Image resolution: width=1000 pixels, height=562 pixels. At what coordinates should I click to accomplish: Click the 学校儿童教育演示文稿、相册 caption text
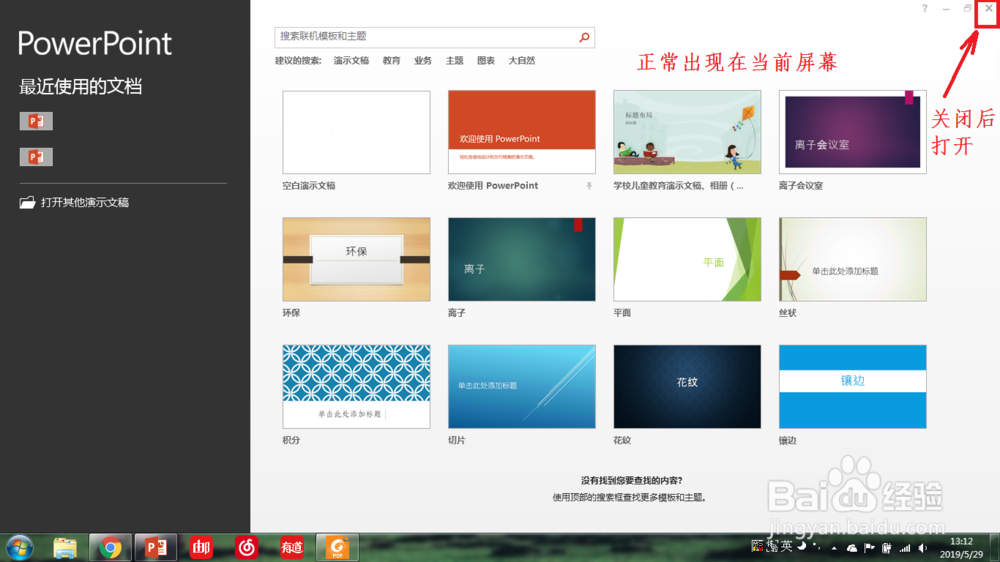[x=678, y=186]
